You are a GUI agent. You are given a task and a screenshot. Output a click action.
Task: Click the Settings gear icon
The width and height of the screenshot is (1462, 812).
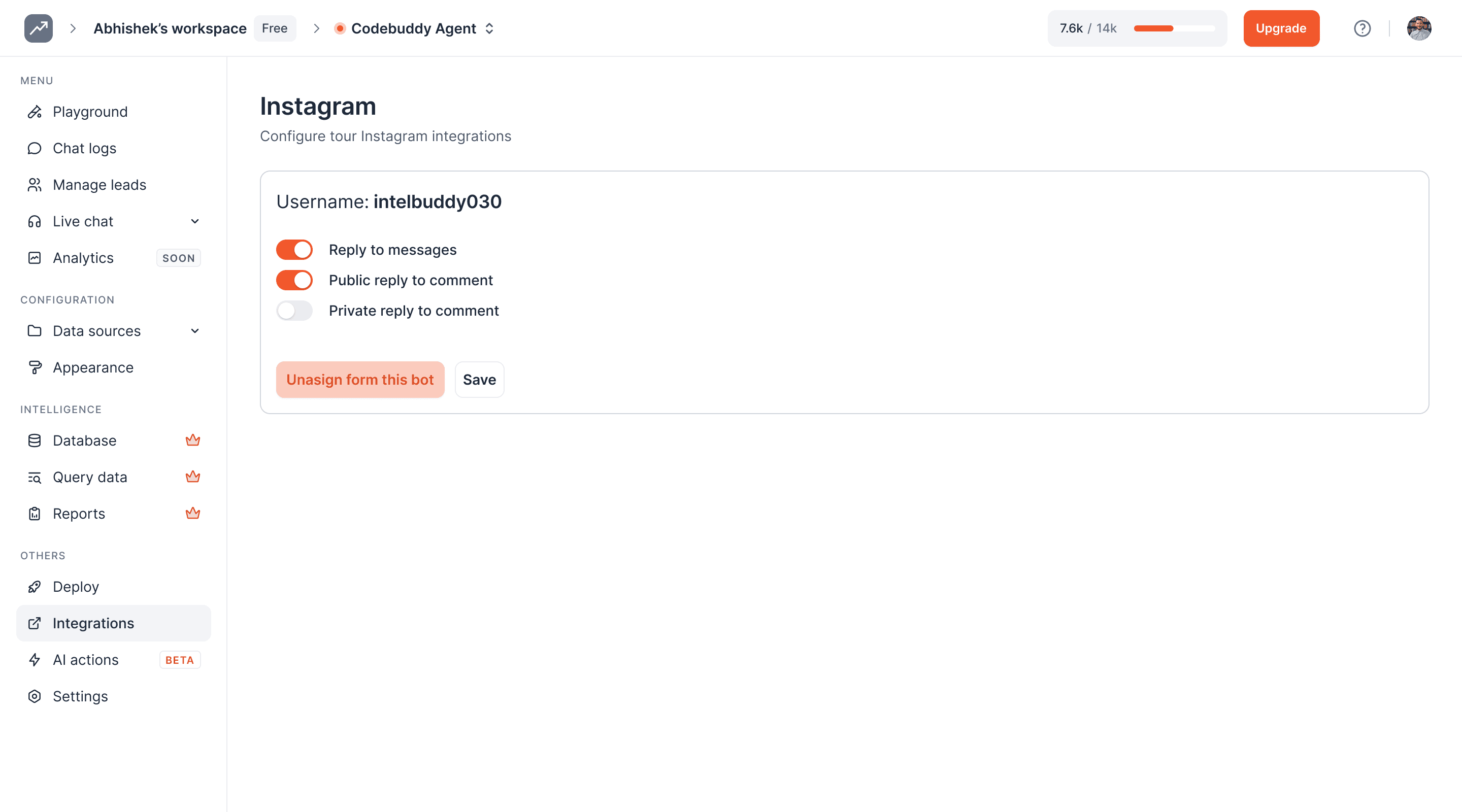pos(35,696)
